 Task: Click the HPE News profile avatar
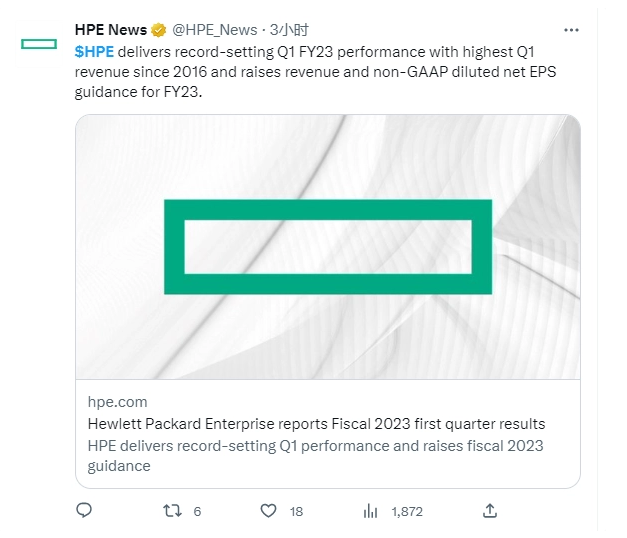[40, 43]
